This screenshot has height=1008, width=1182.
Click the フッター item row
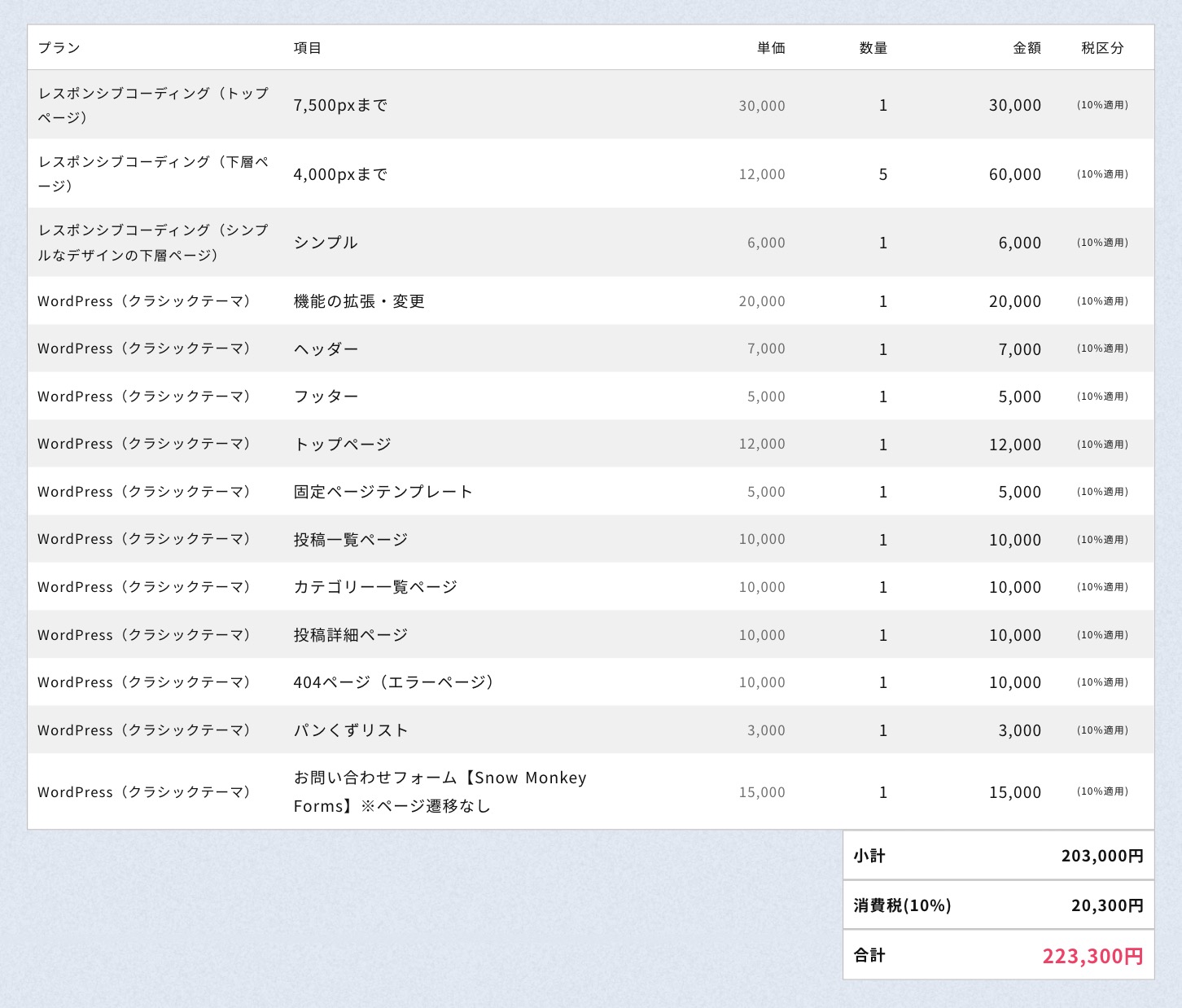326,397
